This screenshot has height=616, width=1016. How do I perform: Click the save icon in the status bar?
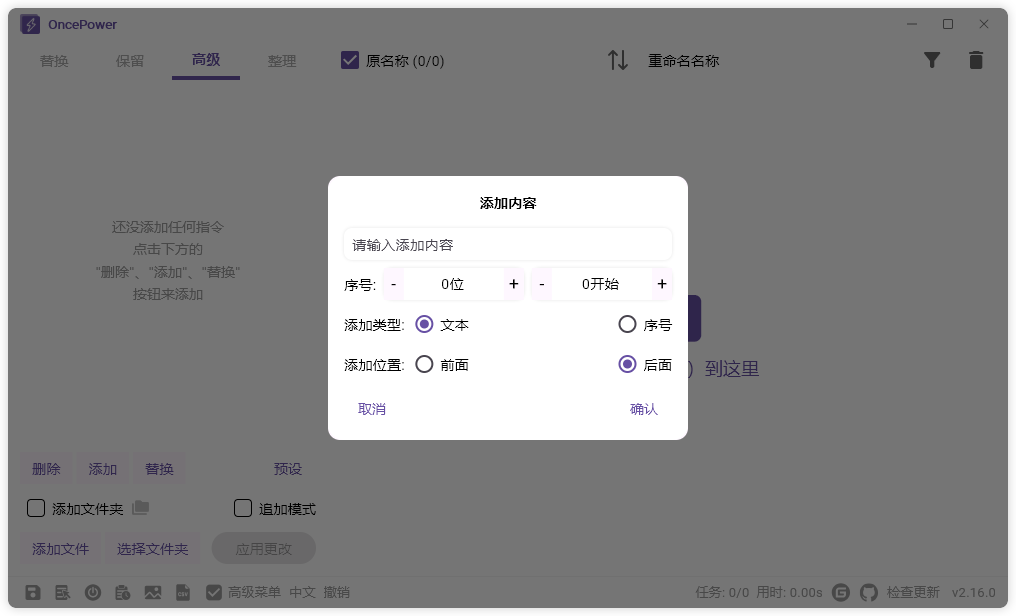[32, 592]
